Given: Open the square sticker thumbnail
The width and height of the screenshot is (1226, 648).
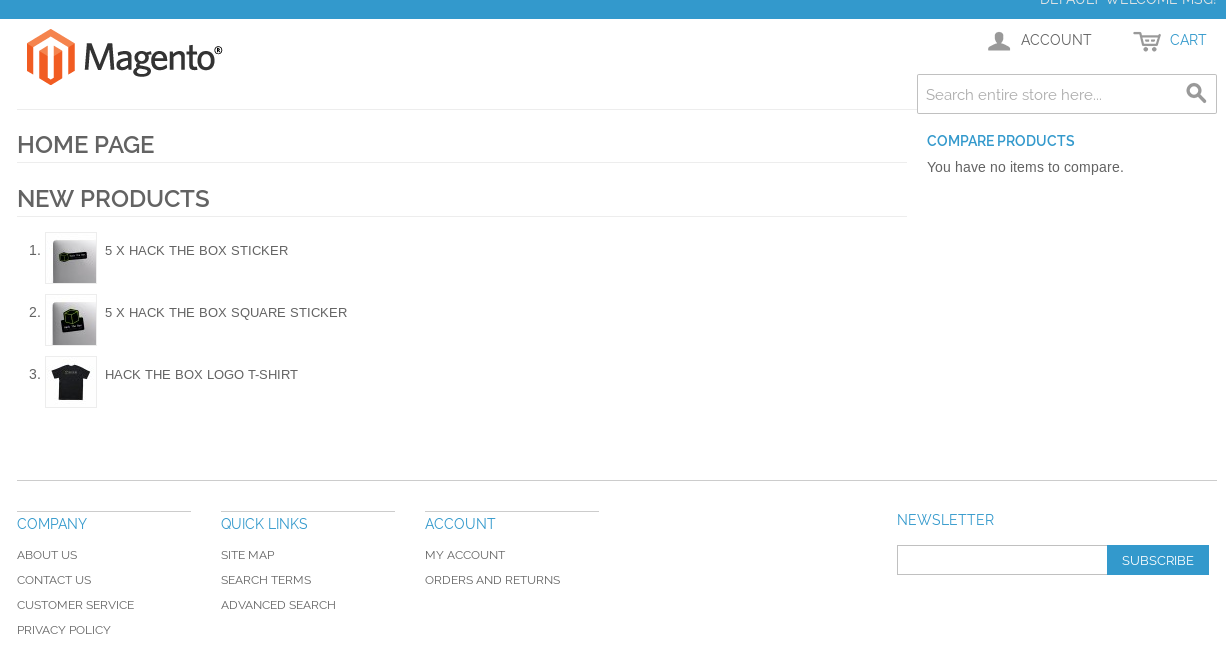Looking at the screenshot, I should click(71, 320).
